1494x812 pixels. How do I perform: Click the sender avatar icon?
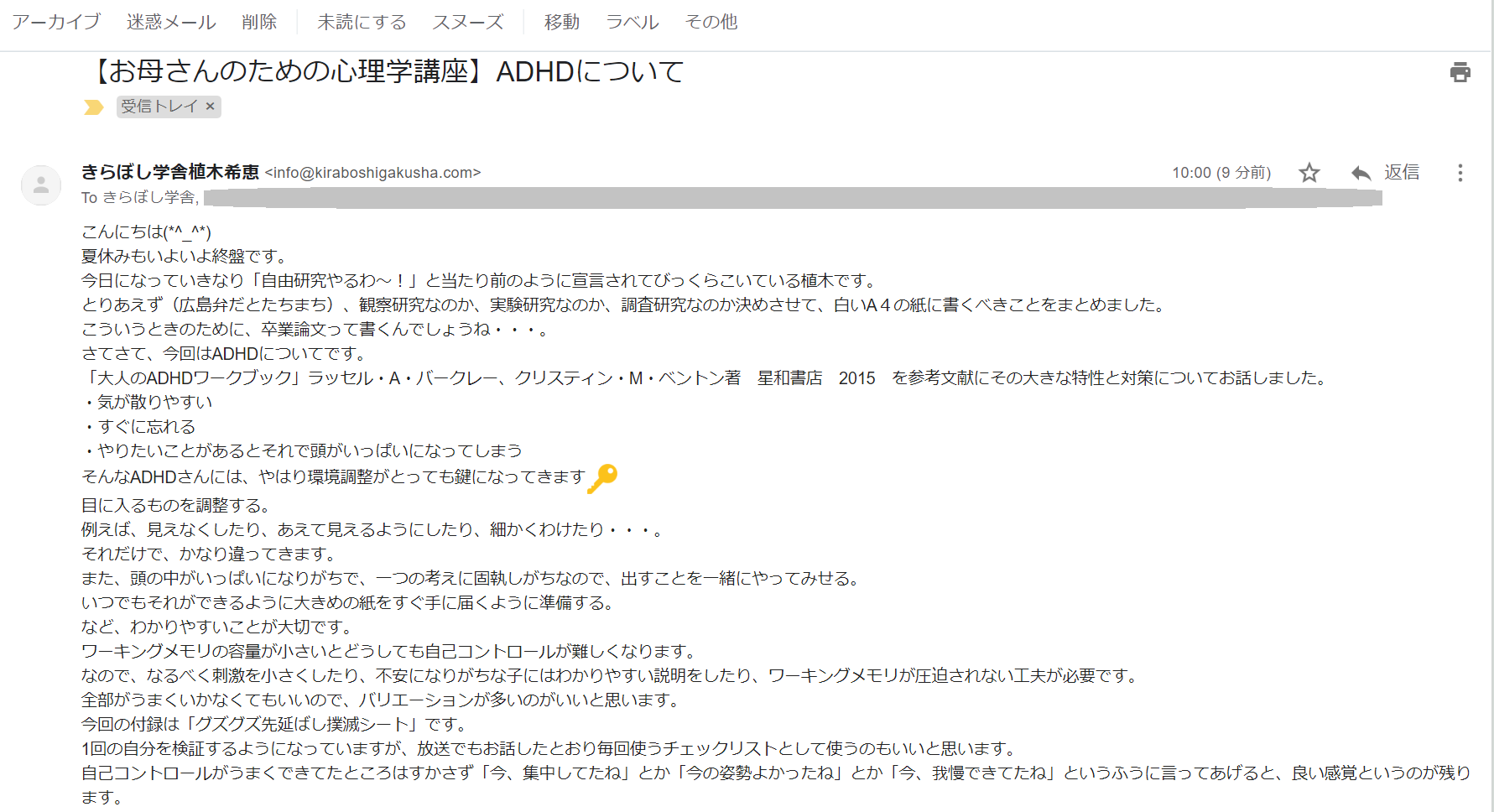tap(41, 185)
